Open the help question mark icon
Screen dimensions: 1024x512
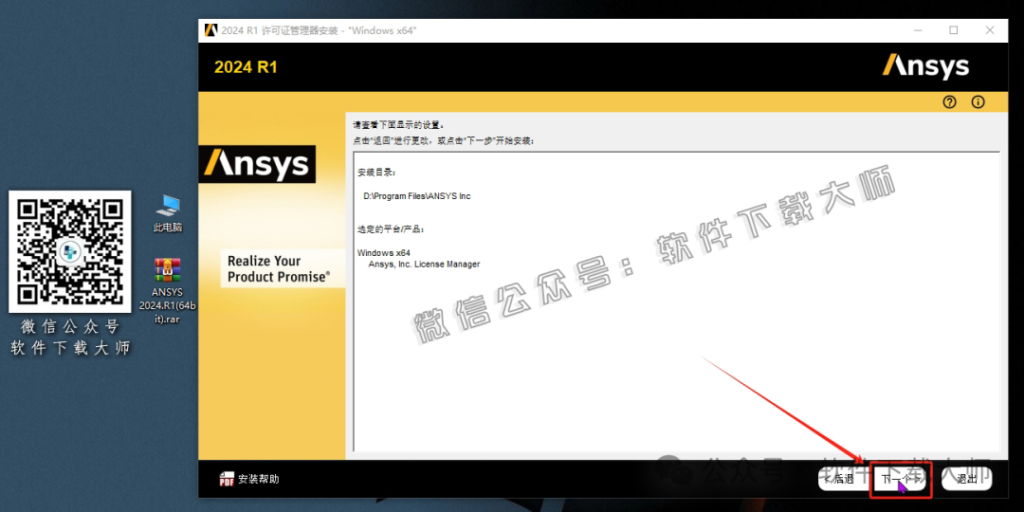click(950, 102)
